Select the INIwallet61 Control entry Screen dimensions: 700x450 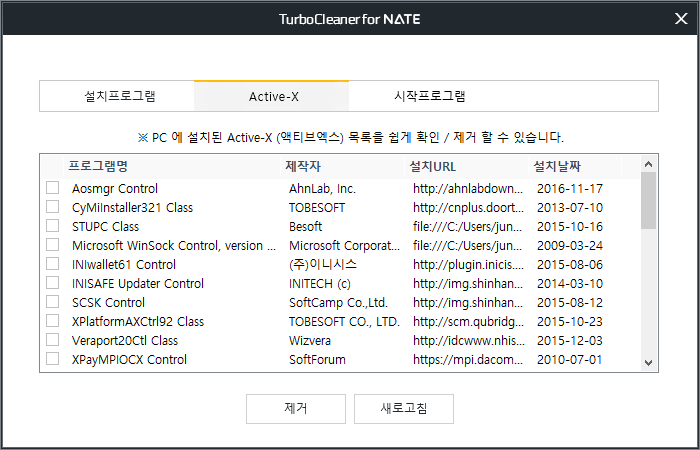[x=124, y=265]
